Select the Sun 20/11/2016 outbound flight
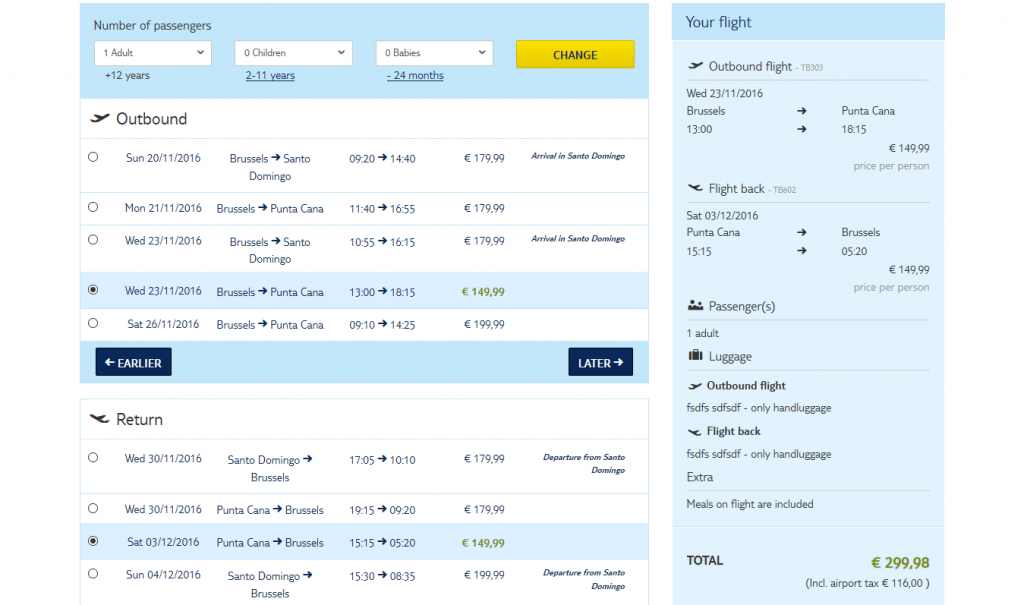Screen dimensions: 1024x605 (x=93, y=157)
